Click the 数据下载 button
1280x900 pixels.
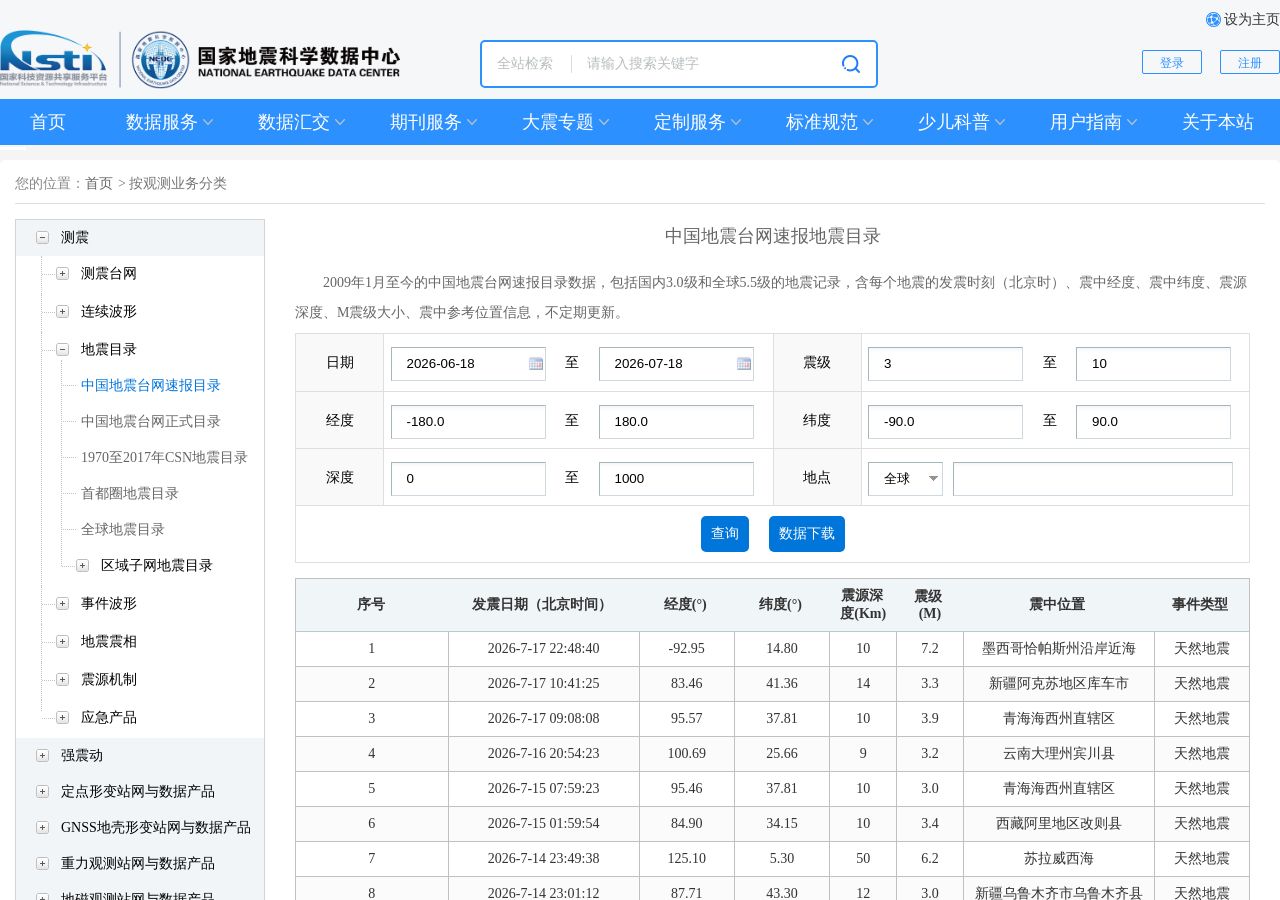point(807,534)
